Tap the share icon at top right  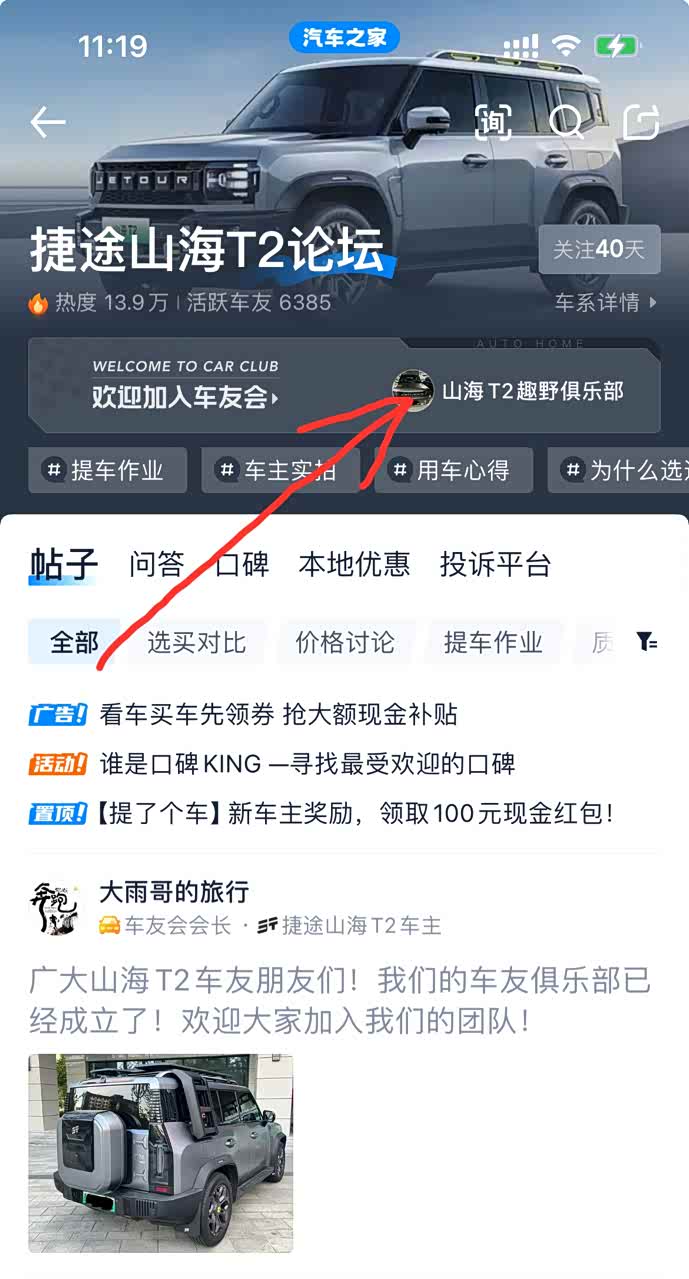tap(641, 122)
